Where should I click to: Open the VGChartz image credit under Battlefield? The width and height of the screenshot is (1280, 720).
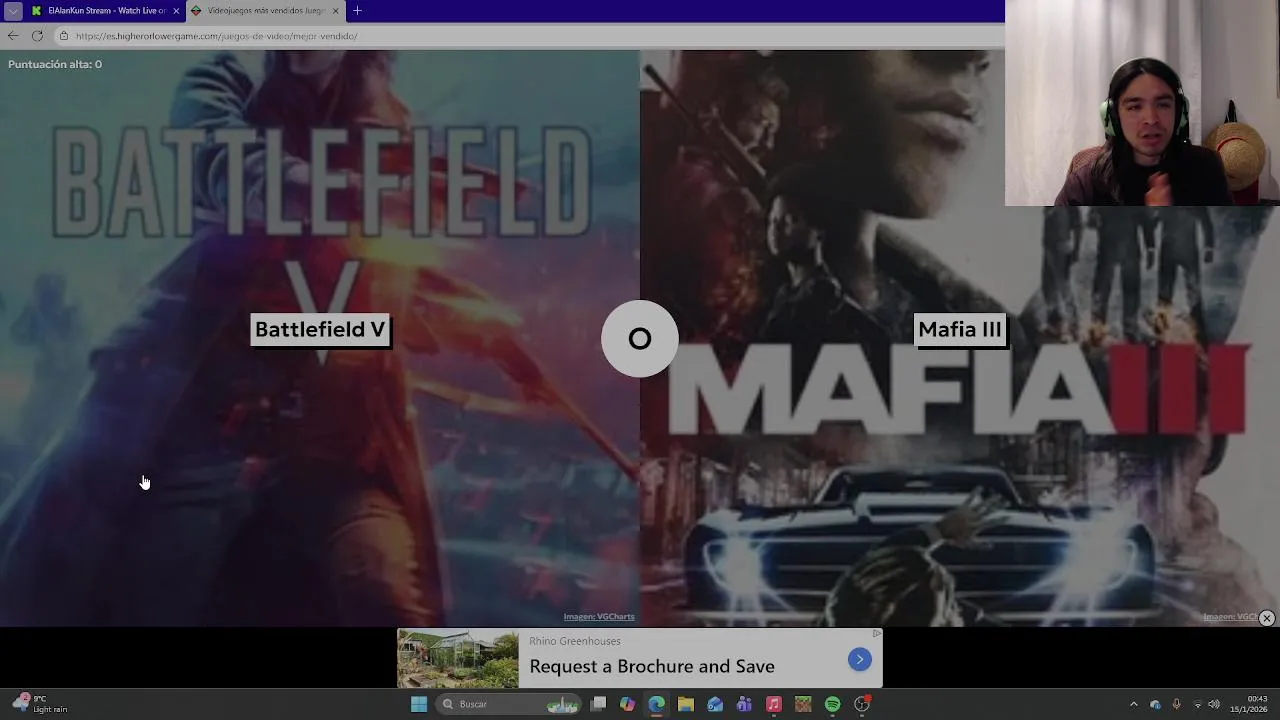(x=599, y=617)
